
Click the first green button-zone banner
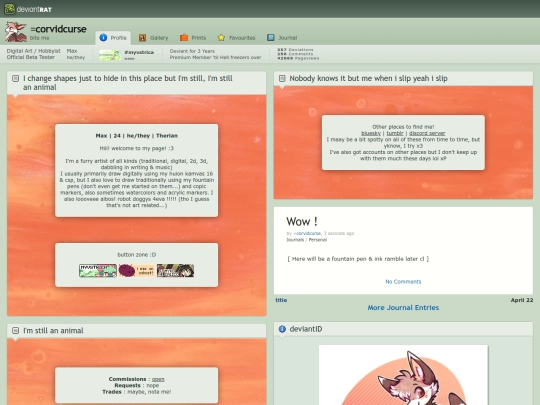[x=98, y=271]
